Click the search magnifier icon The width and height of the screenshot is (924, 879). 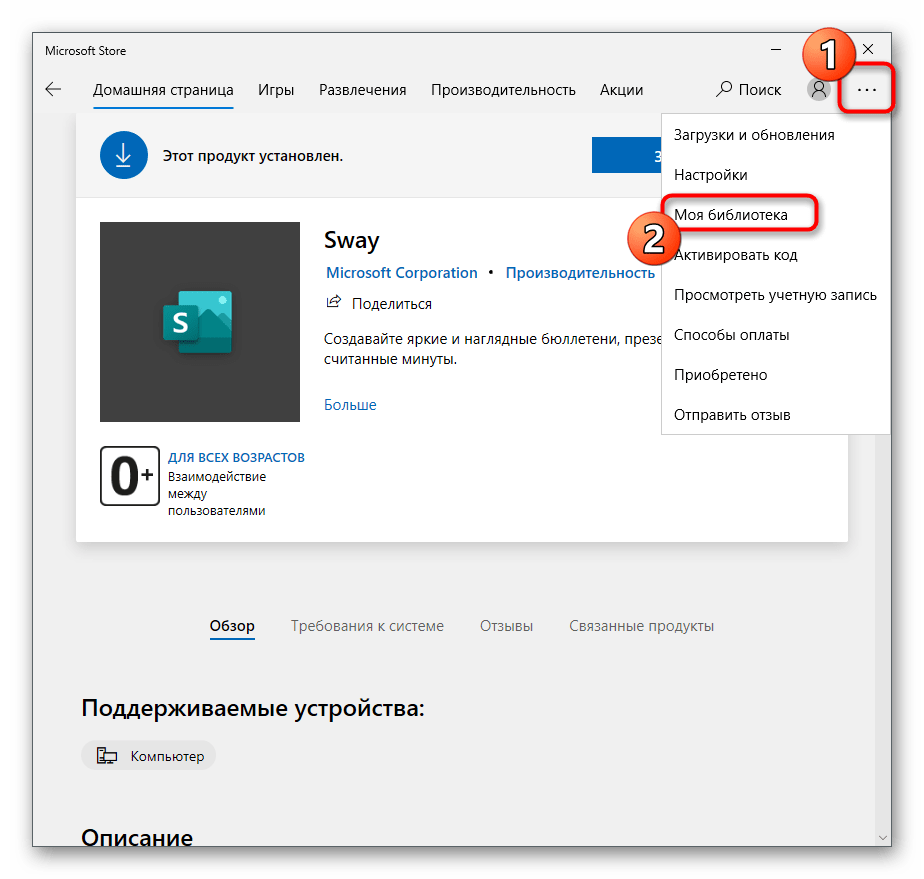(724, 90)
